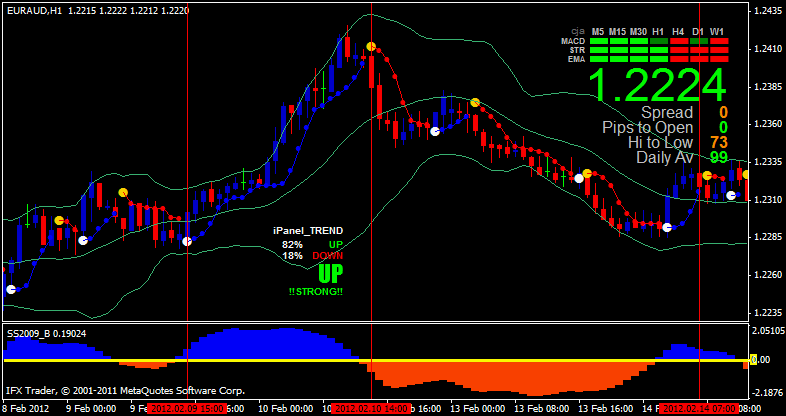
Task: Click the 1.2285 price axis label
Action: [766, 237]
